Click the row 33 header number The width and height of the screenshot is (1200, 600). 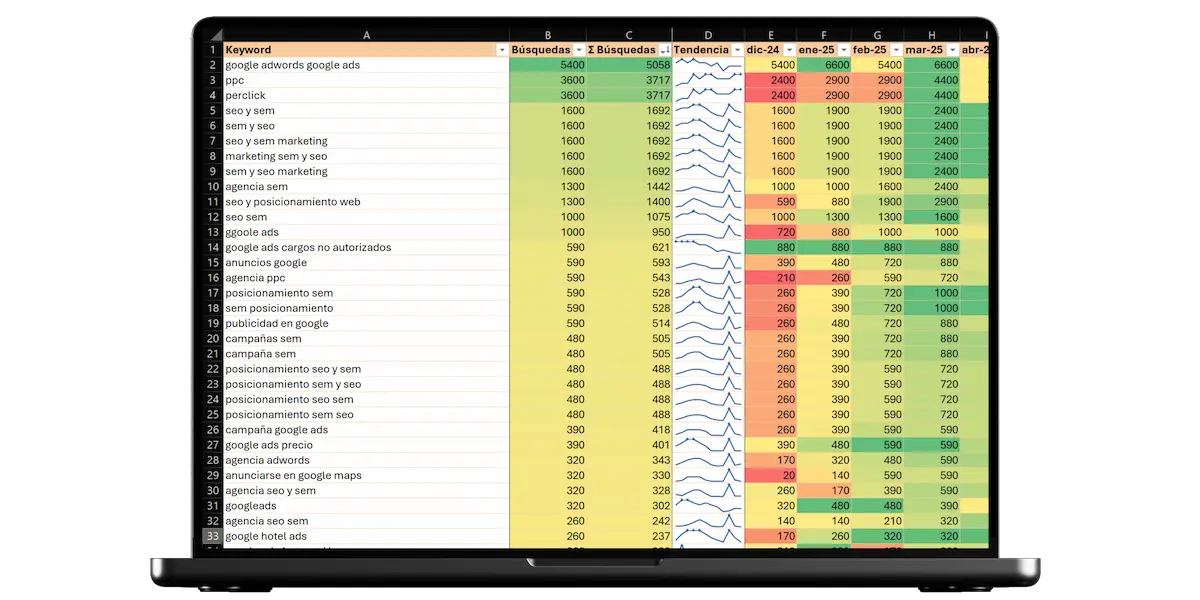point(212,536)
